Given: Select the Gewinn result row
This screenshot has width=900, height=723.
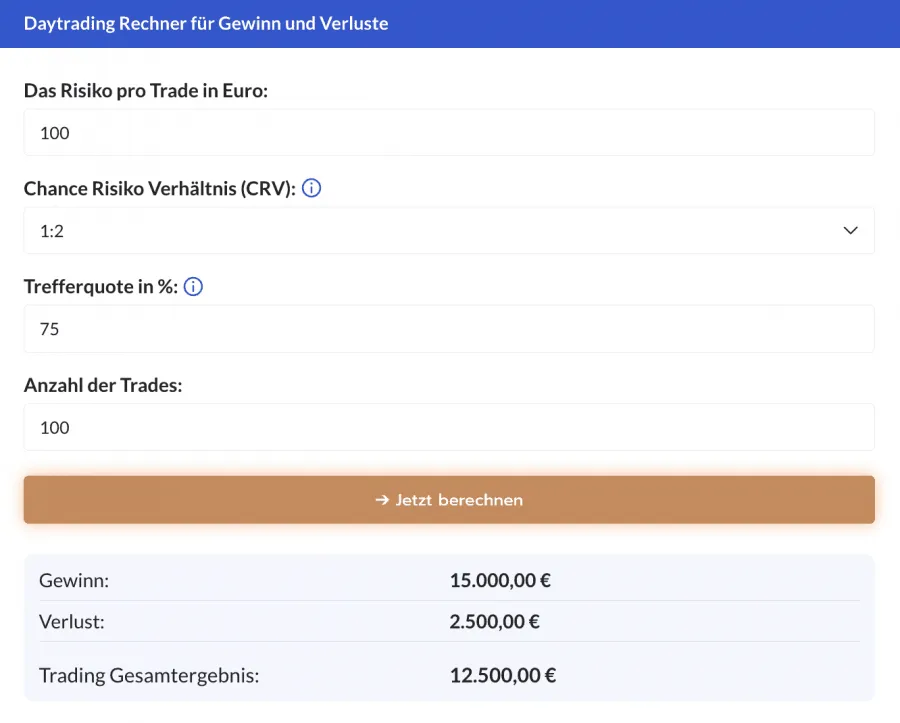Looking at the screenshot, I should pos(450,581).
